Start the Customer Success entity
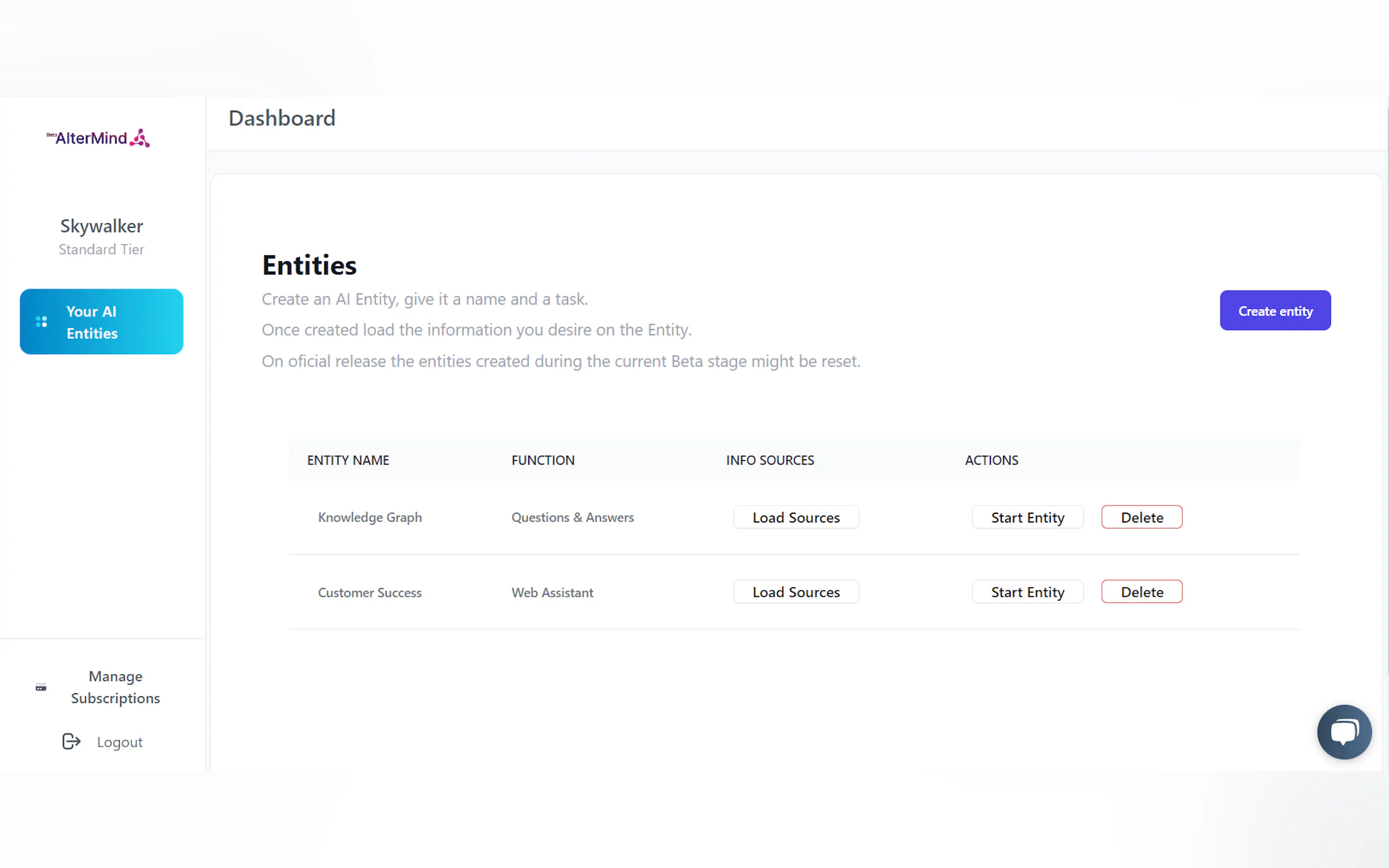The image size is (1389, 868). click(1027, 592)
